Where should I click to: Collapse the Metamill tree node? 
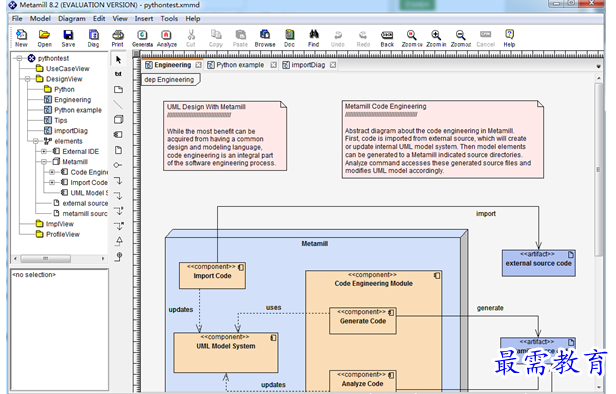[x=44, y=162]
